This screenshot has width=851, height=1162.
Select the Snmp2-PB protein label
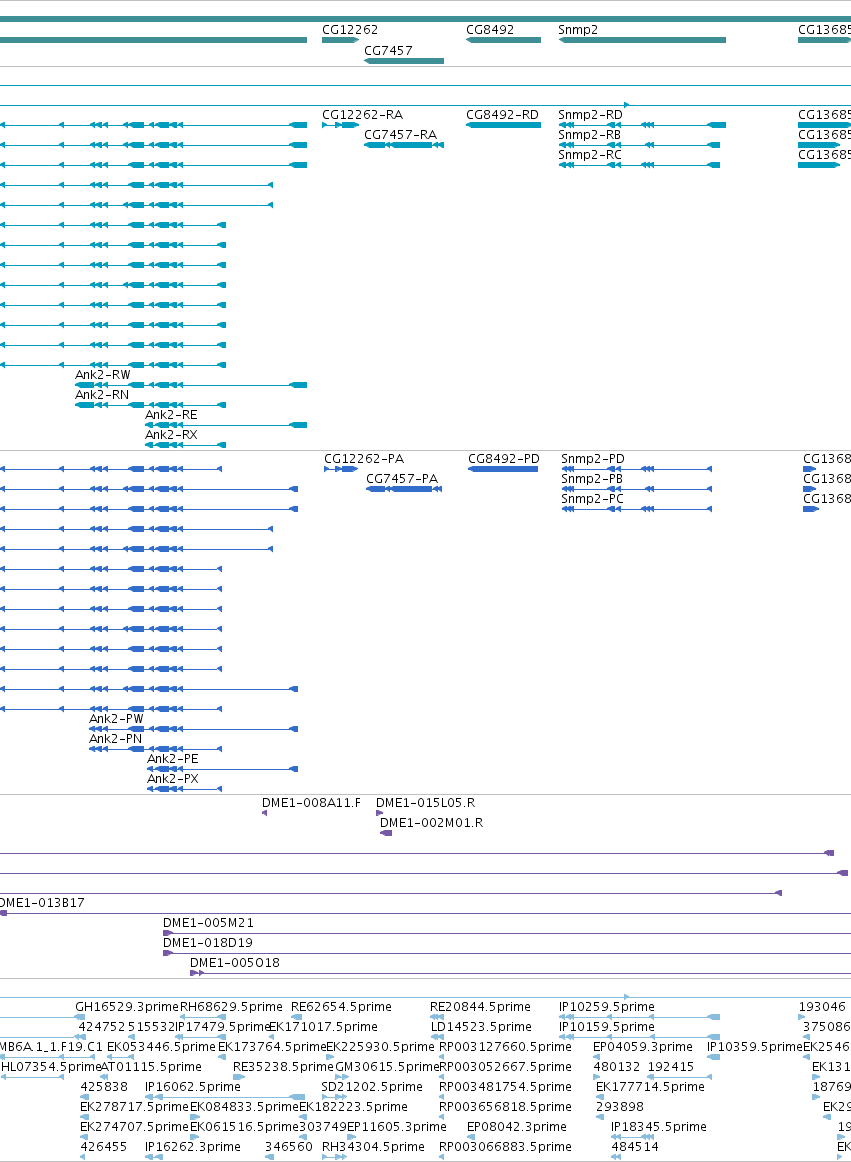pyautogui.click(x=592, y=479)
